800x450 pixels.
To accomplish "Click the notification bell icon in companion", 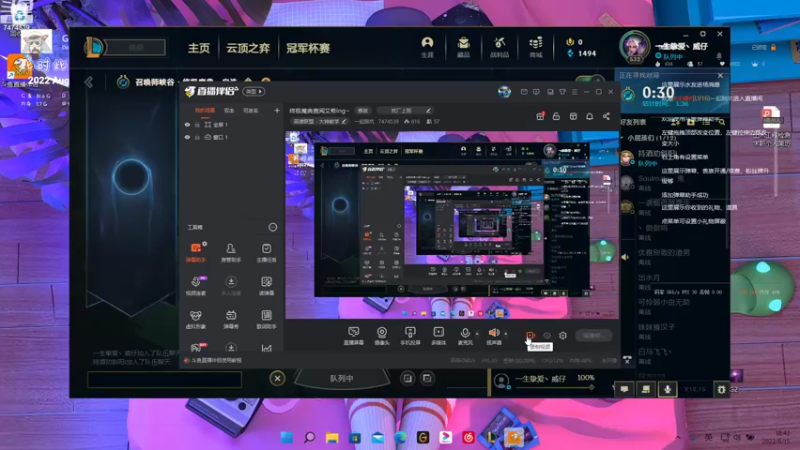I will (590, 116).
